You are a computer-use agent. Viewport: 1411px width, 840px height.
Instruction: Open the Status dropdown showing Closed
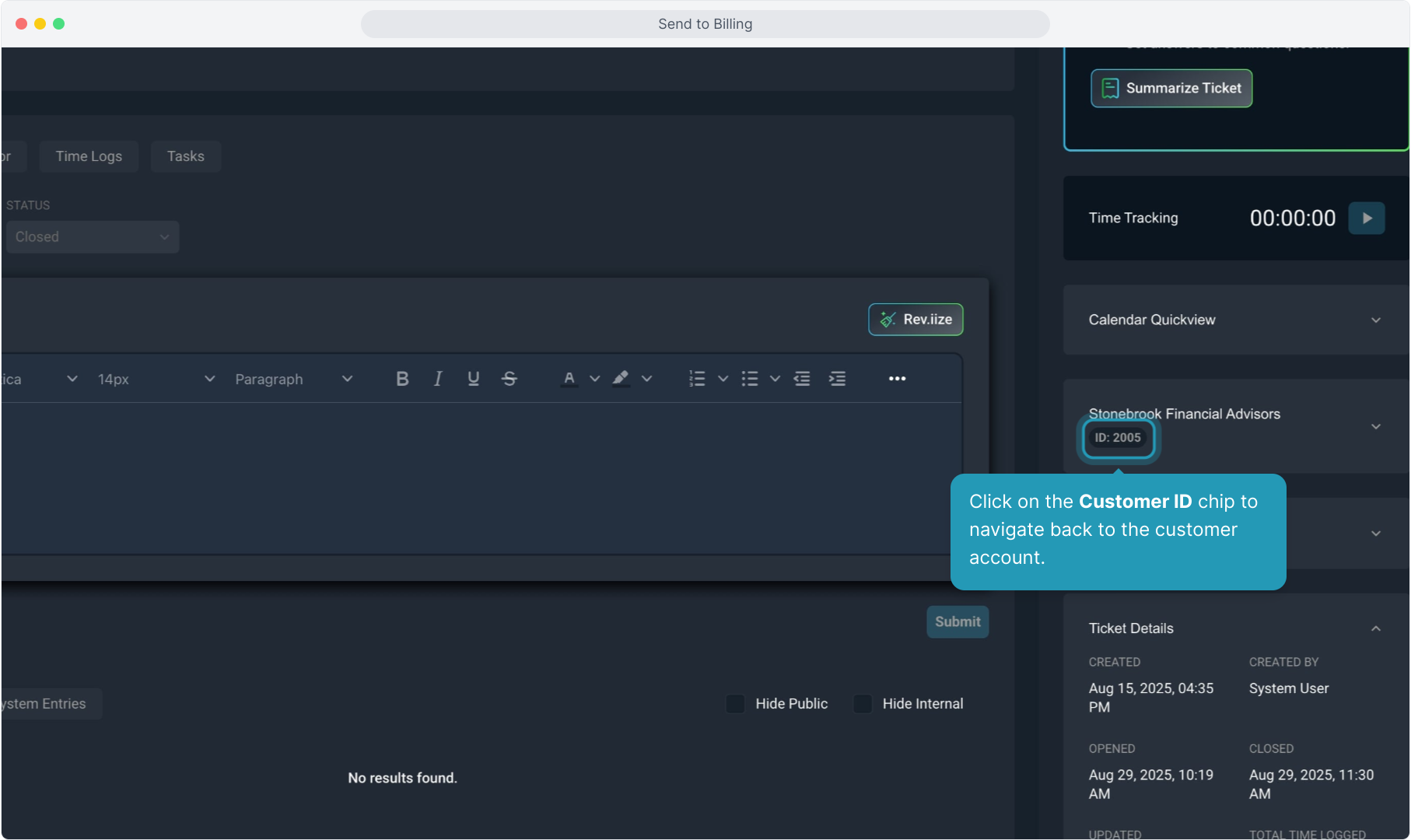[93, 237]
